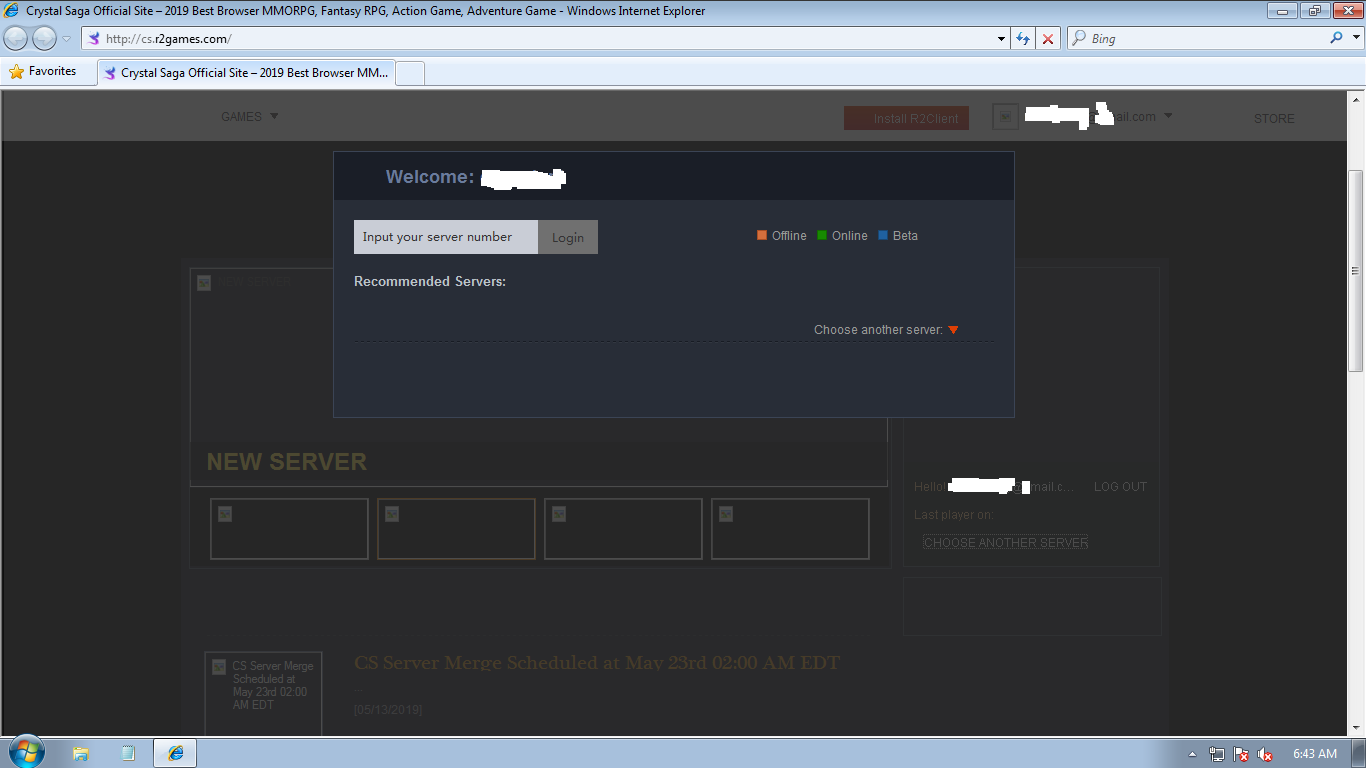
Task: Click the Recommended Servers label
Action: [x=430, y=282]
